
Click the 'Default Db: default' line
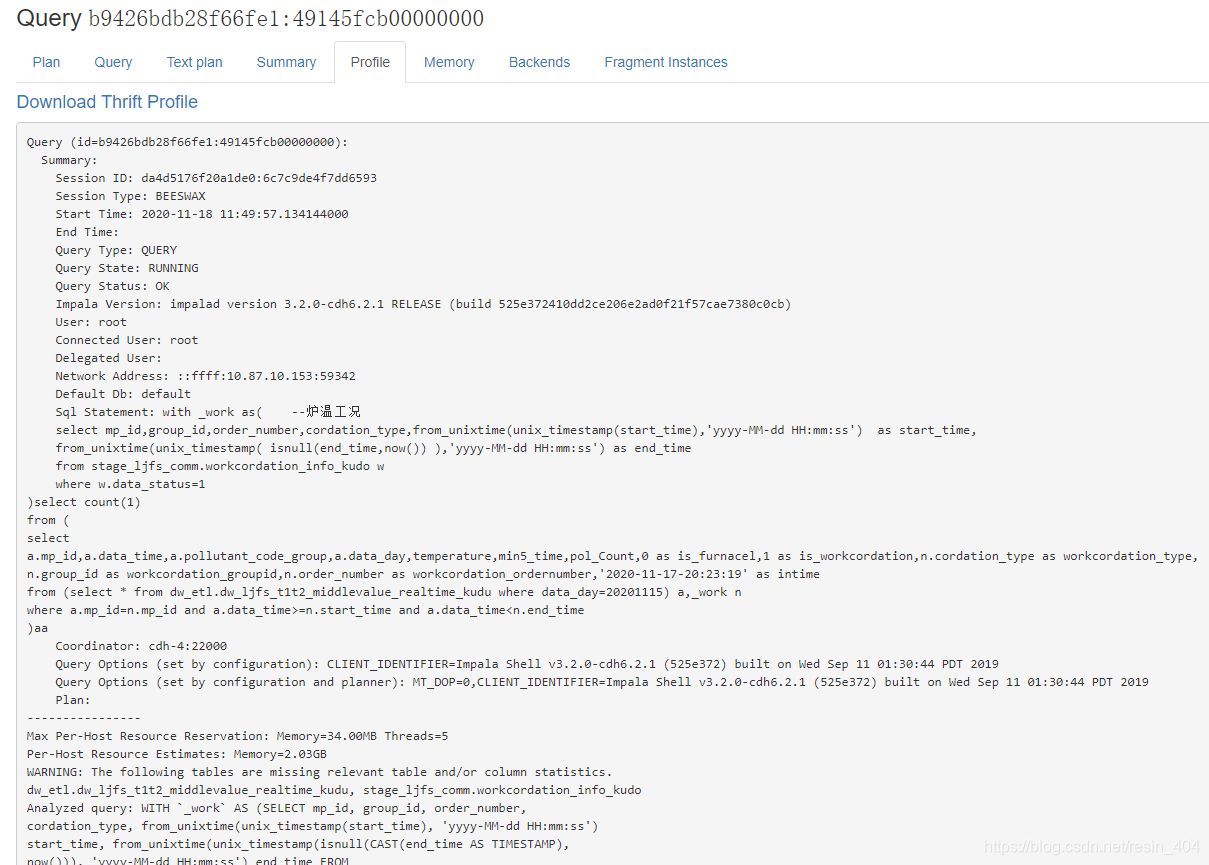(123, 394)
